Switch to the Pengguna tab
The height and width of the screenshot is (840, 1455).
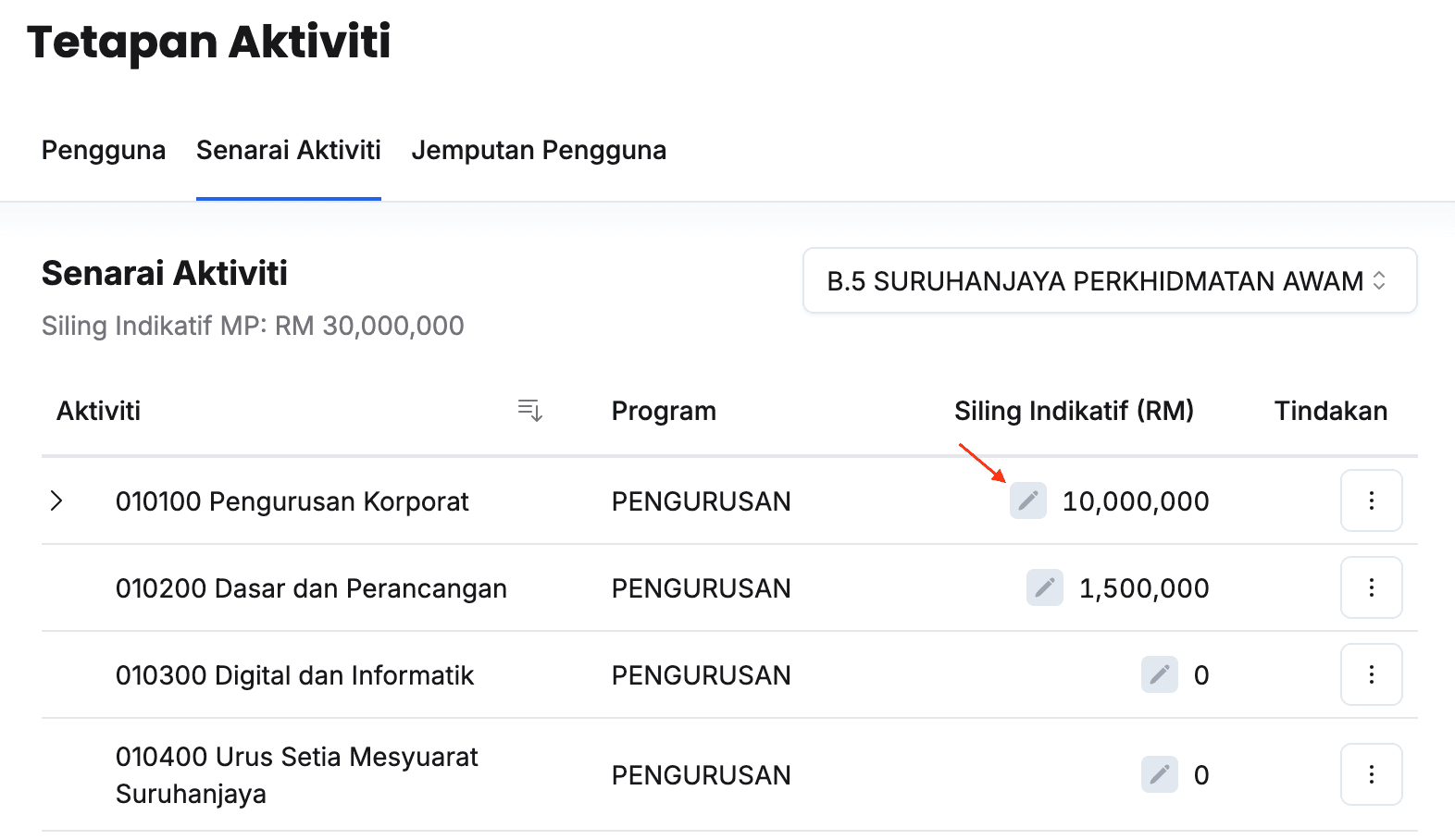click(104, 150)
